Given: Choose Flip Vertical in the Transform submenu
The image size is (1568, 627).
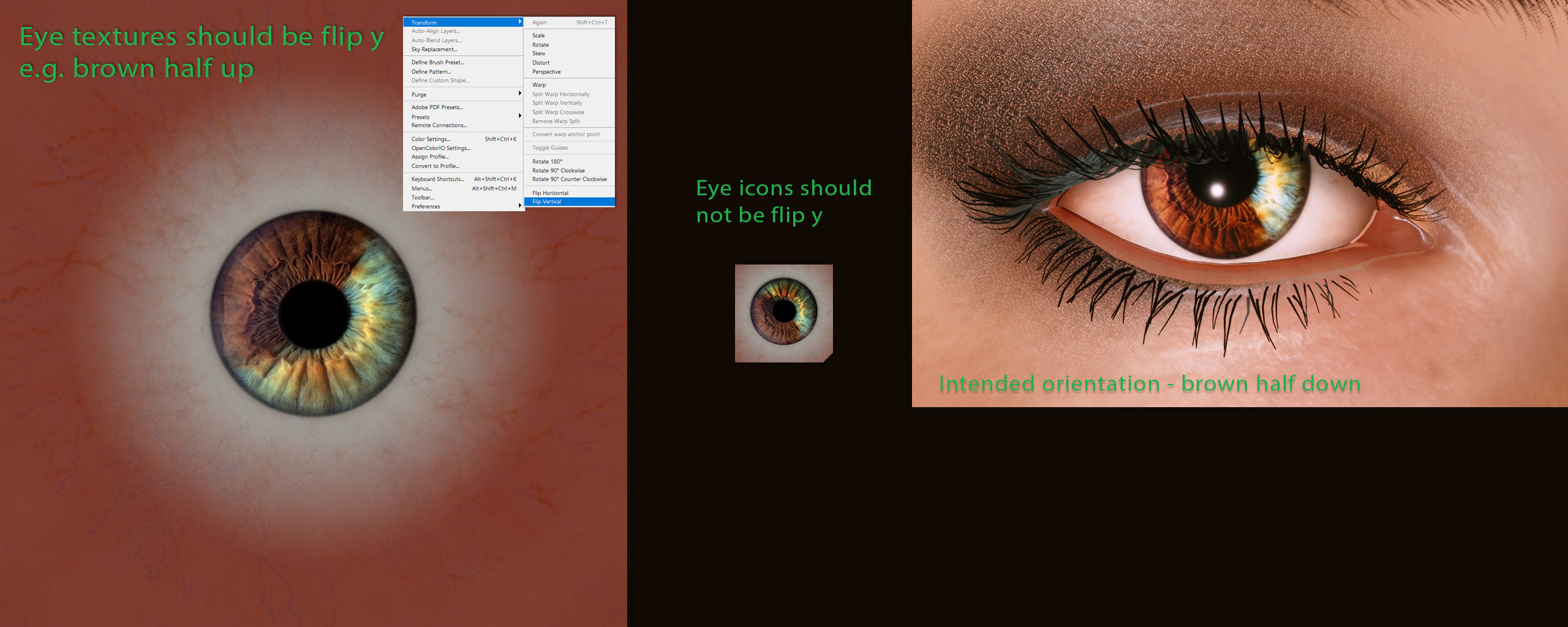Looking at the screenshot, I should pyautogui.click(x=546, y=201).
